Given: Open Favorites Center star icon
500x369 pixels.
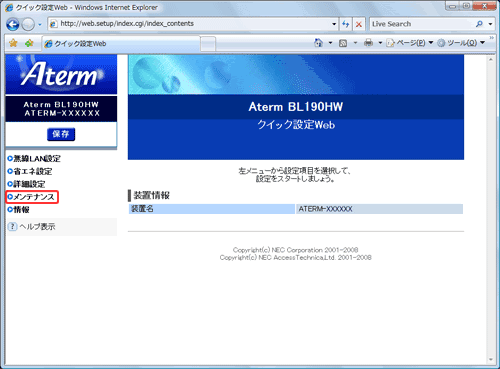Looking at the screenshot, I should [13, 43].
